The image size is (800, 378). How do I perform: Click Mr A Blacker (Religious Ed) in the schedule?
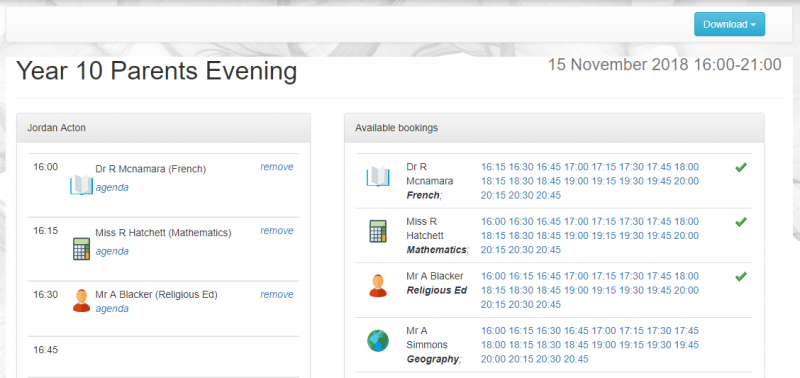tap(157, 294)
